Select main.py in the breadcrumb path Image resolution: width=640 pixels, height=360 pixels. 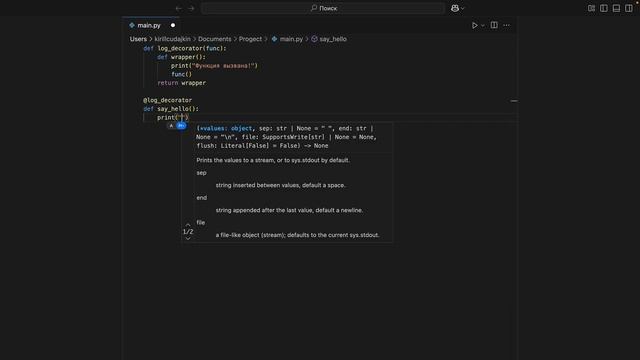coord(287,39)
